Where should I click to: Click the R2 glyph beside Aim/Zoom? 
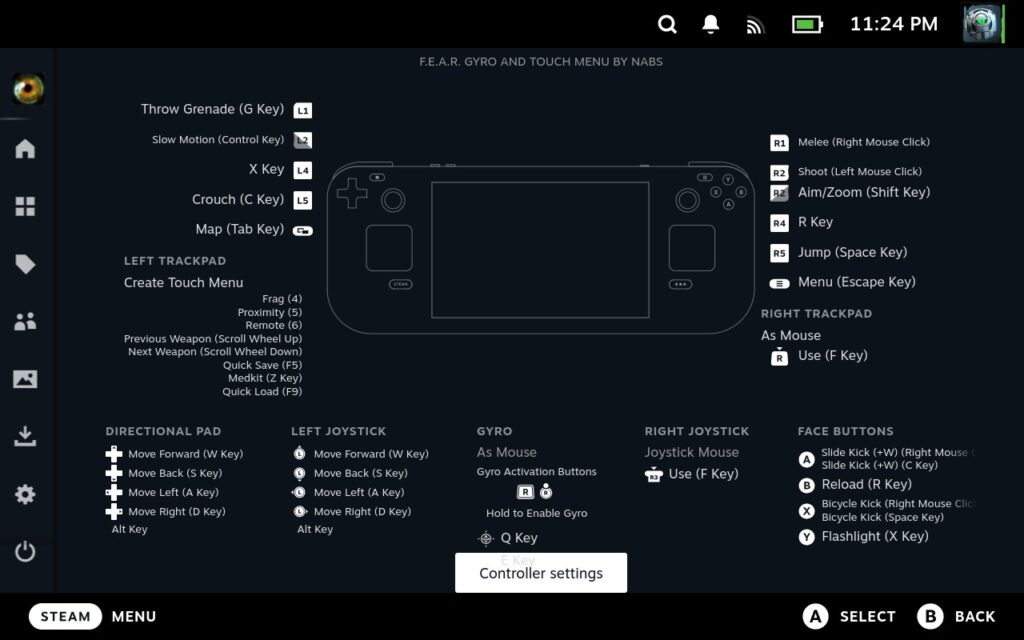click(x=779, y=193)
